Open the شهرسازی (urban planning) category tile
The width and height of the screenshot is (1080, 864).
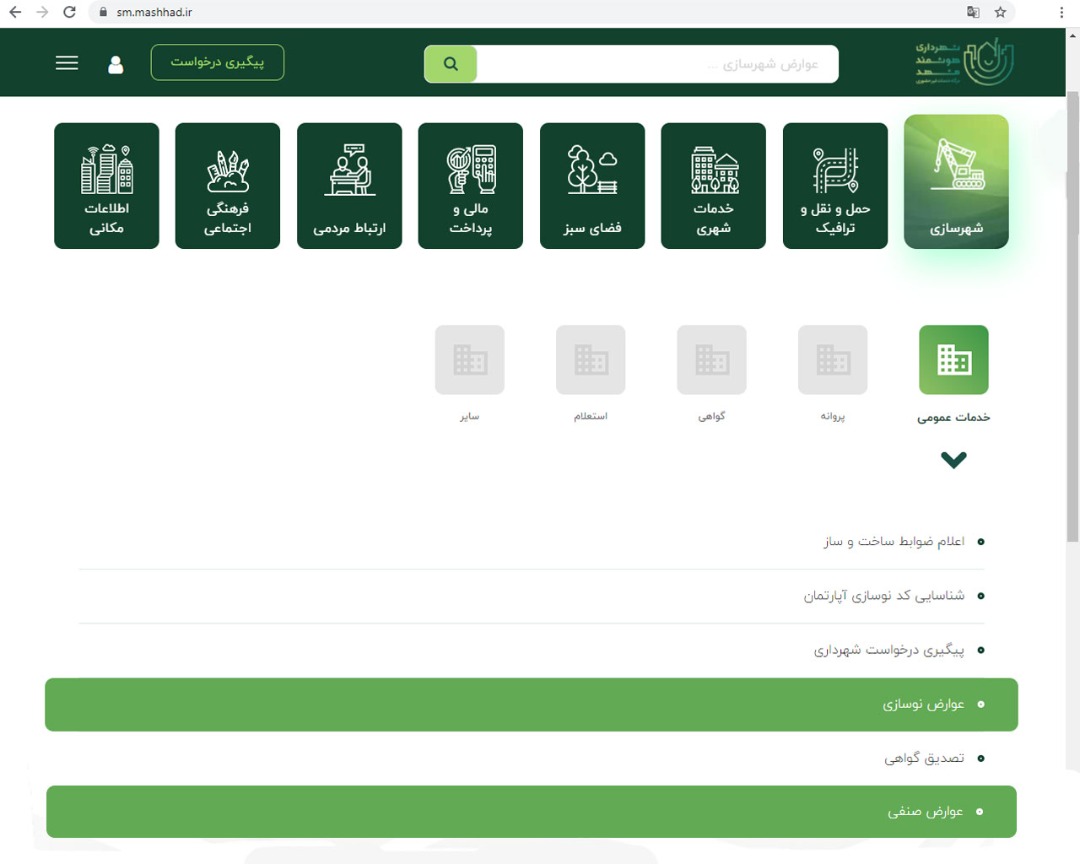point(956,182)
